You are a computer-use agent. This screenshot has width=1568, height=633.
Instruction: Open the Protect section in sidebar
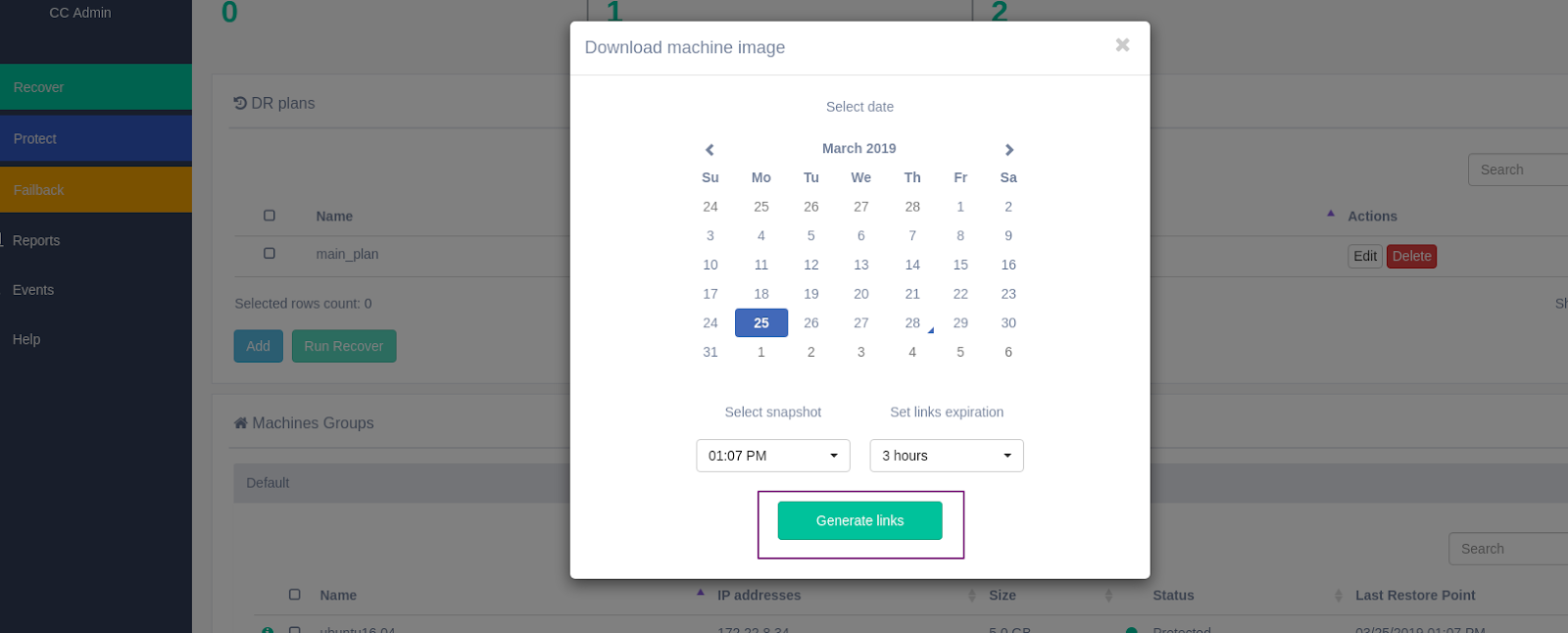[x=96, y=139]
